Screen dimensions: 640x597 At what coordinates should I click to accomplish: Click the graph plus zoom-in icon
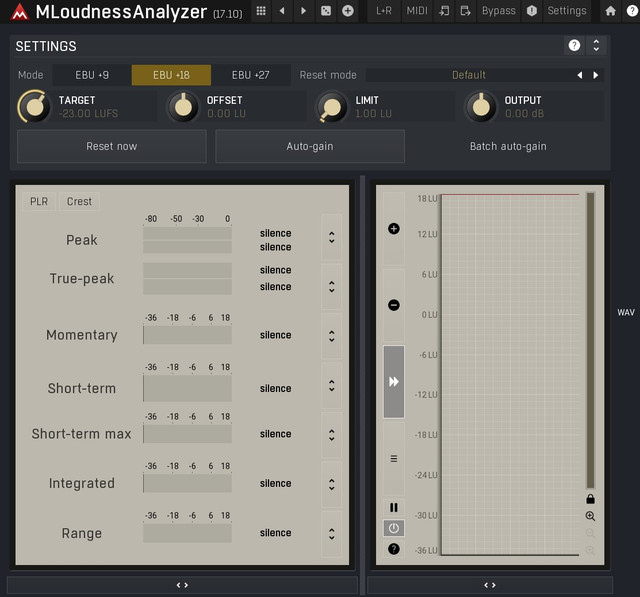click(x=393, y=229)
